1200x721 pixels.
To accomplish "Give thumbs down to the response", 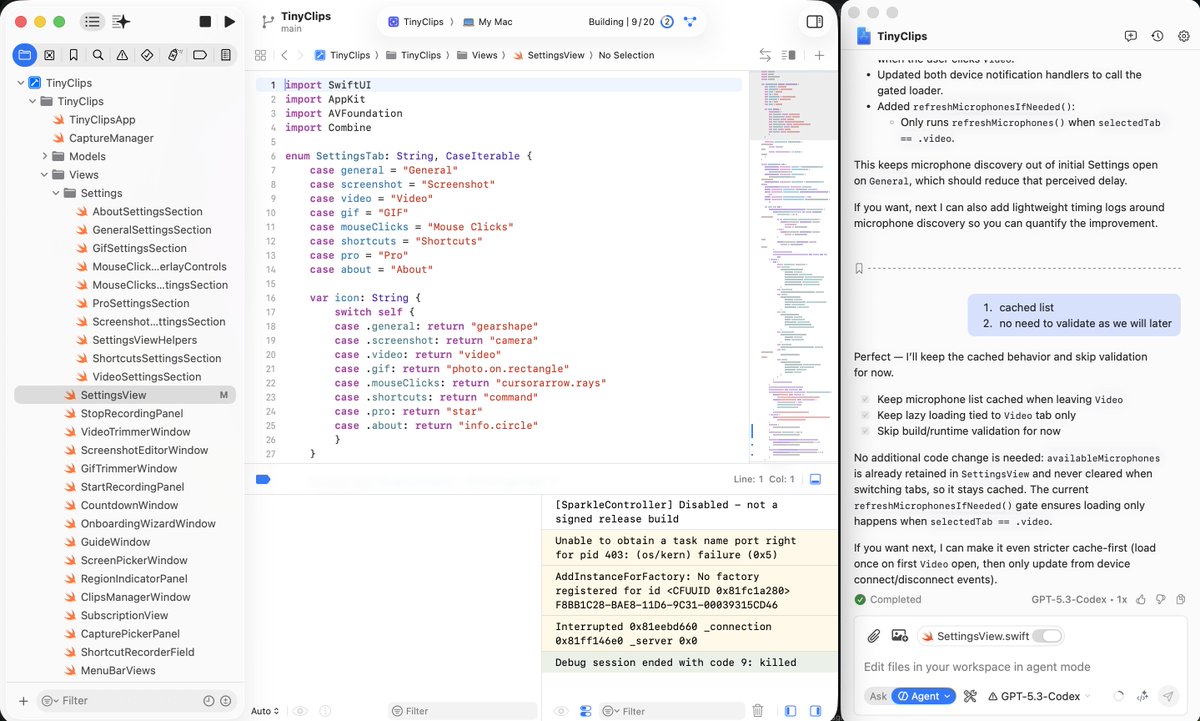I will (x=1162, y=599).
